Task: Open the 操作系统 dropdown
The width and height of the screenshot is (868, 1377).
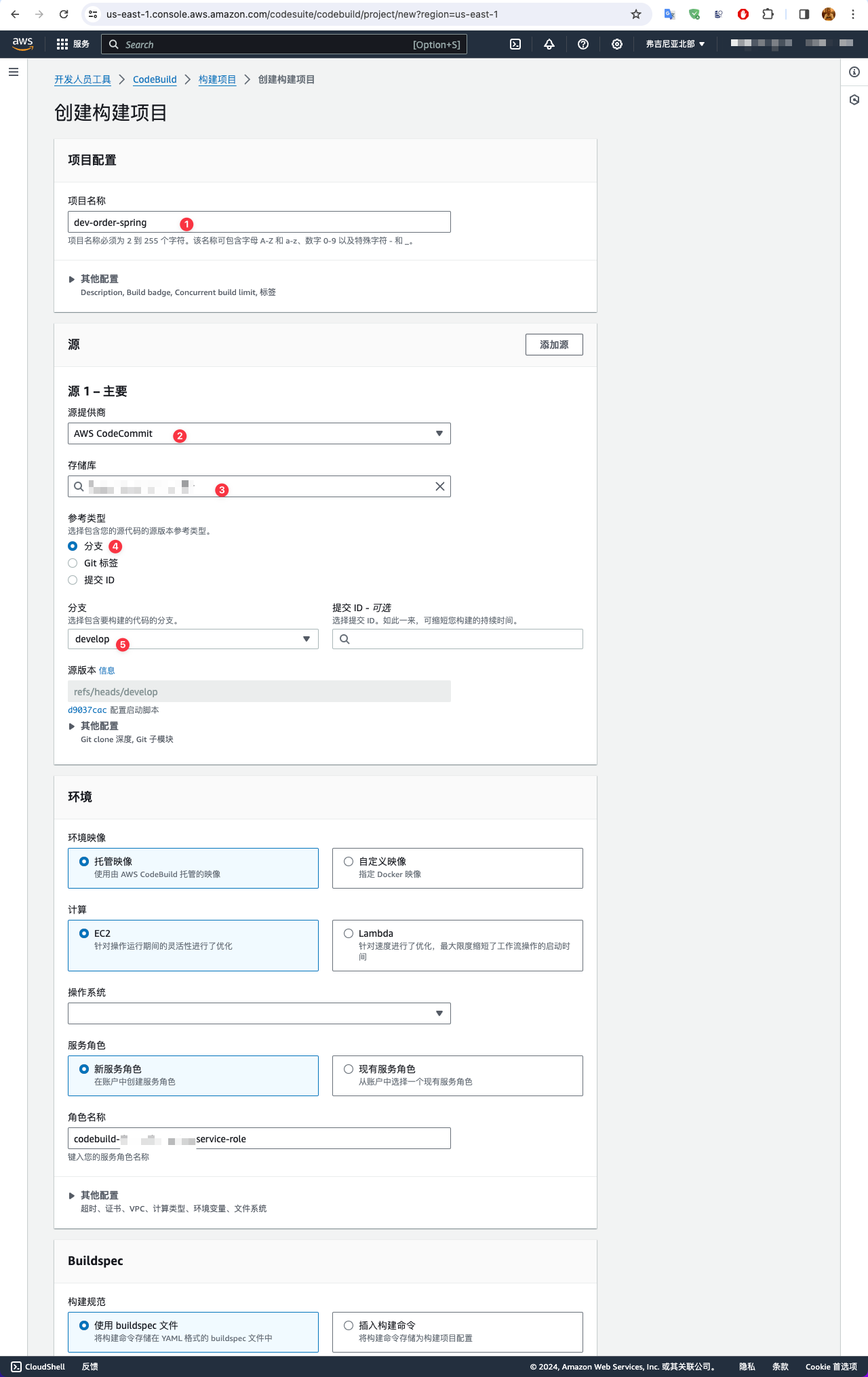Action: [259, 1013]
